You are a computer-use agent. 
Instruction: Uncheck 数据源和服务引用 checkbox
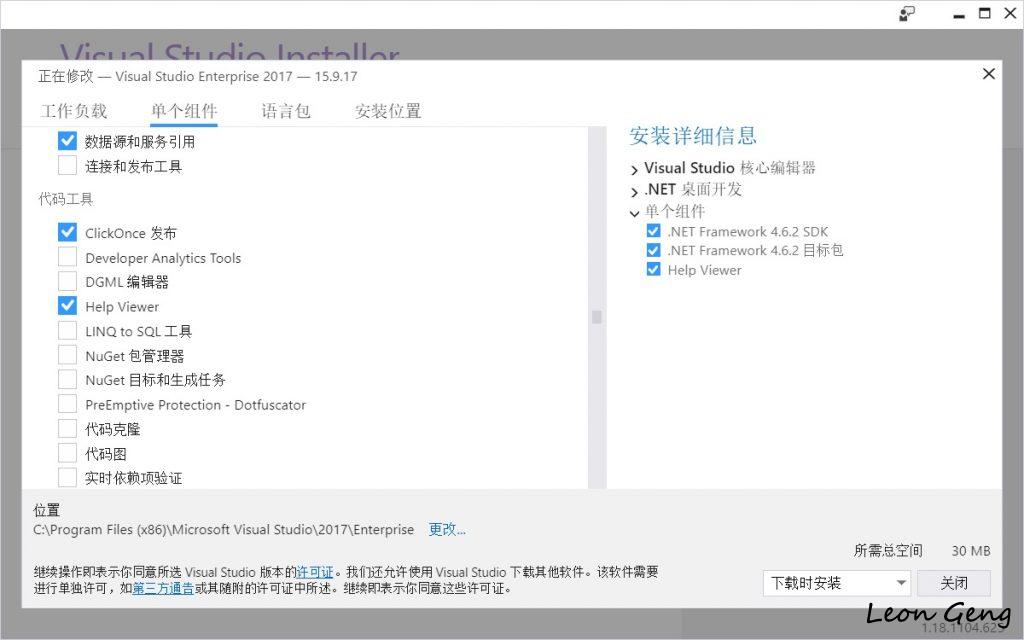pyautogui.click(x=67, y=141)
